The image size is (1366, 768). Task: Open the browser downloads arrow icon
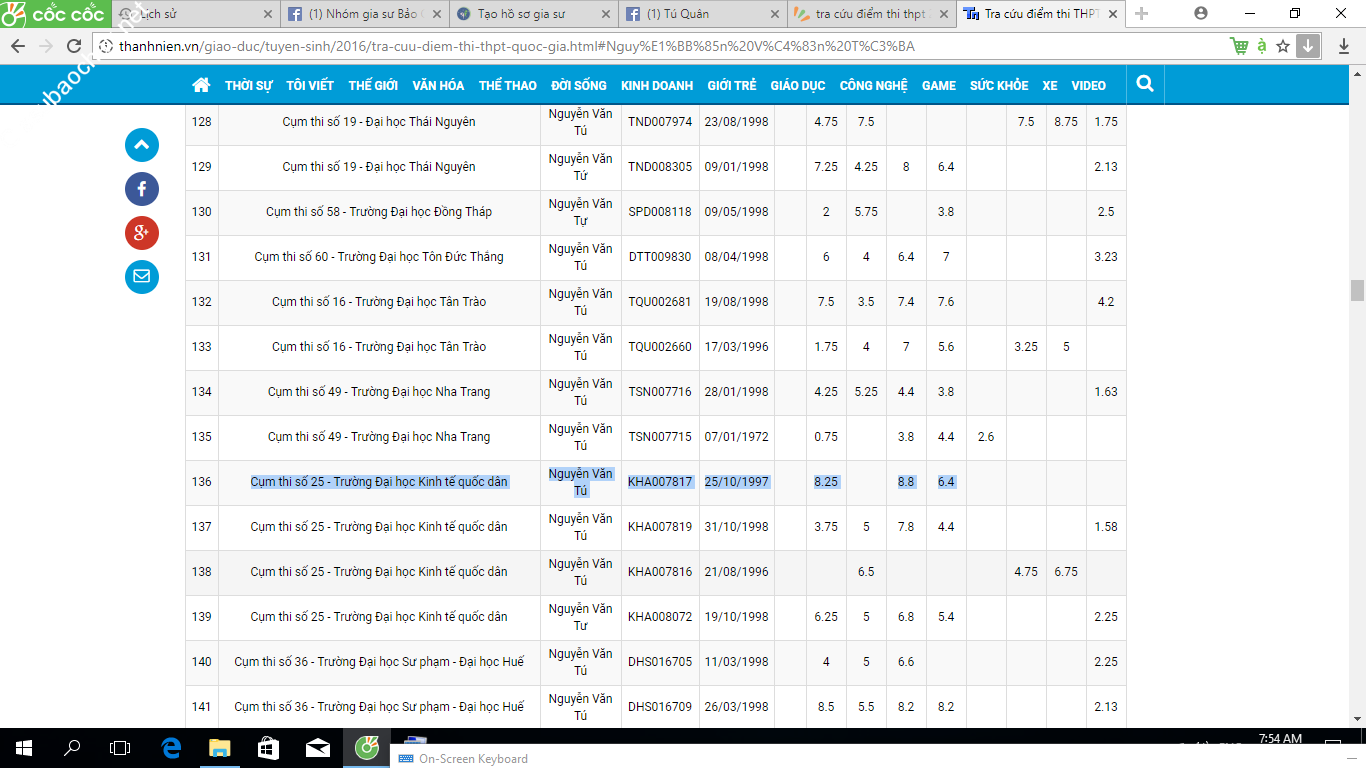(1307, 46)
